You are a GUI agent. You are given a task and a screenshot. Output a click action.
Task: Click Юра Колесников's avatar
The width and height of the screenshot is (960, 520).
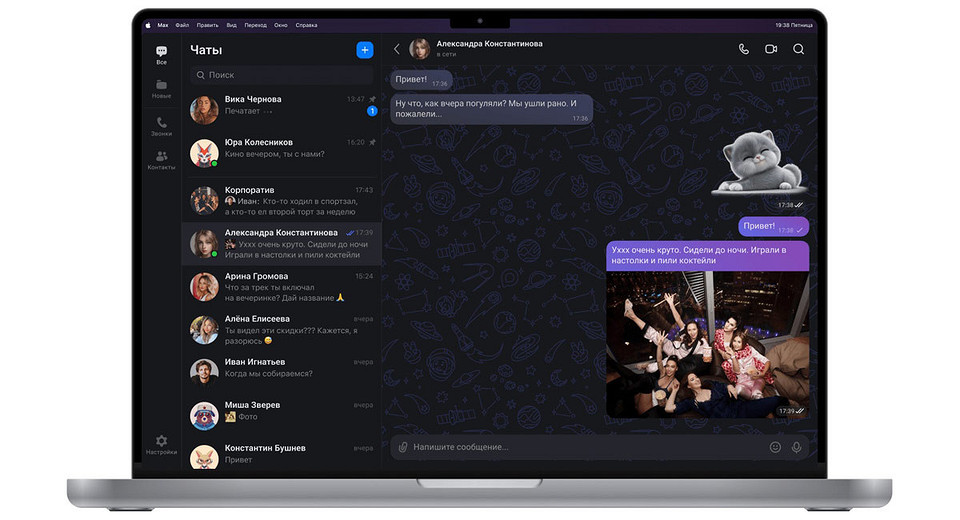click(x=204, y=153)
